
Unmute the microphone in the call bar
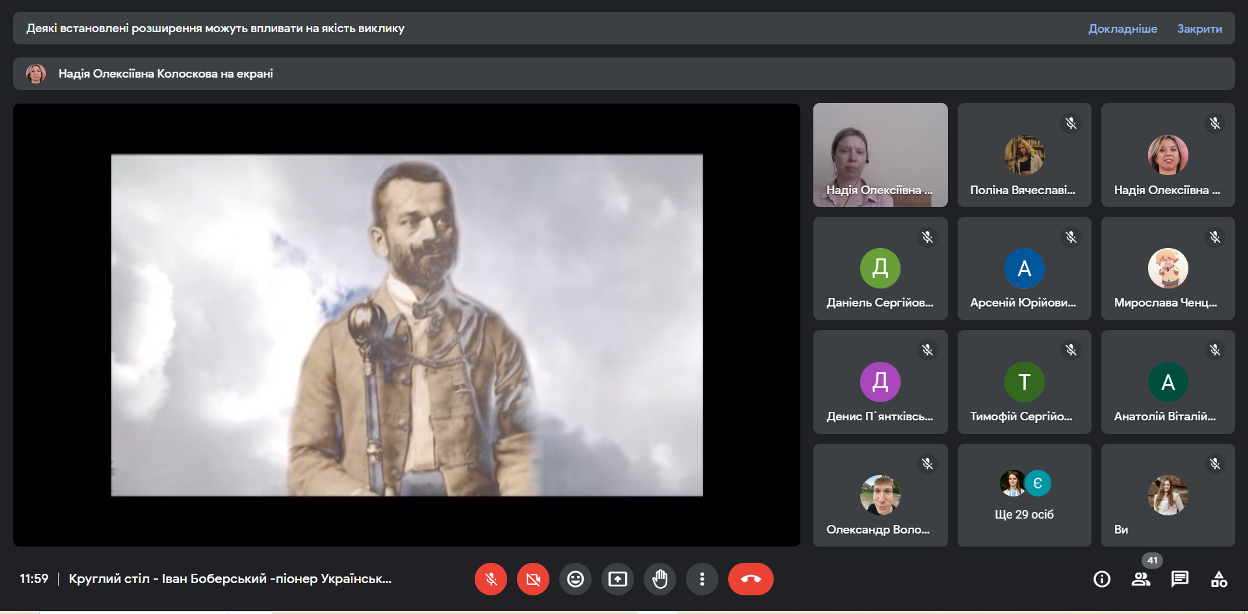490,579
